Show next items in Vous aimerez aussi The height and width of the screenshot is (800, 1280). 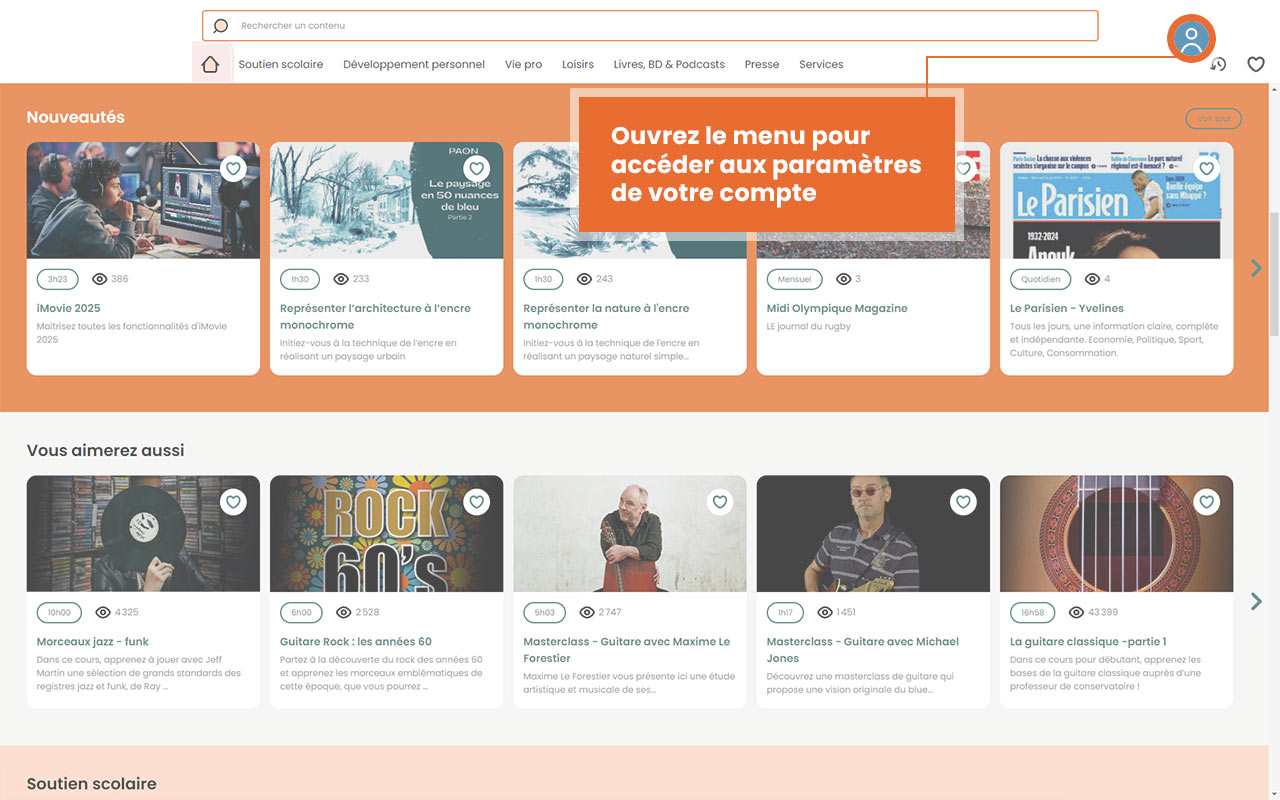click(1256, 601)
